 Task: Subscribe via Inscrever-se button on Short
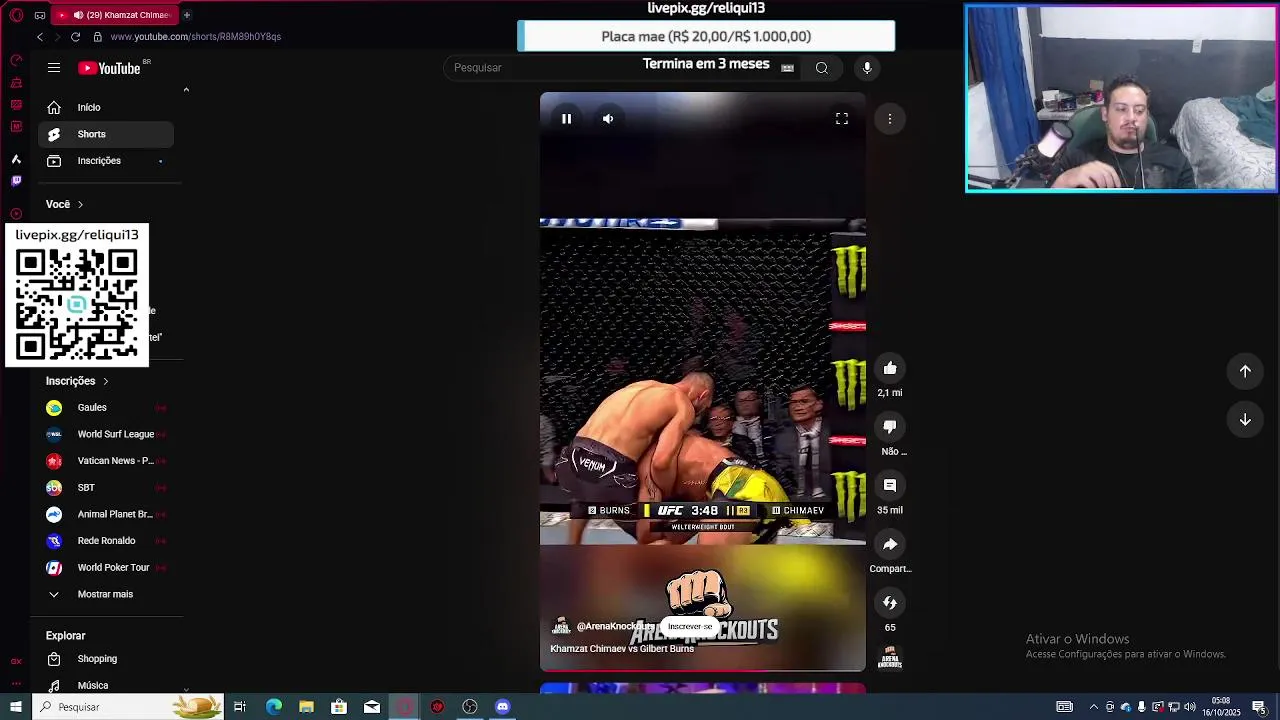tap(690, 627)
